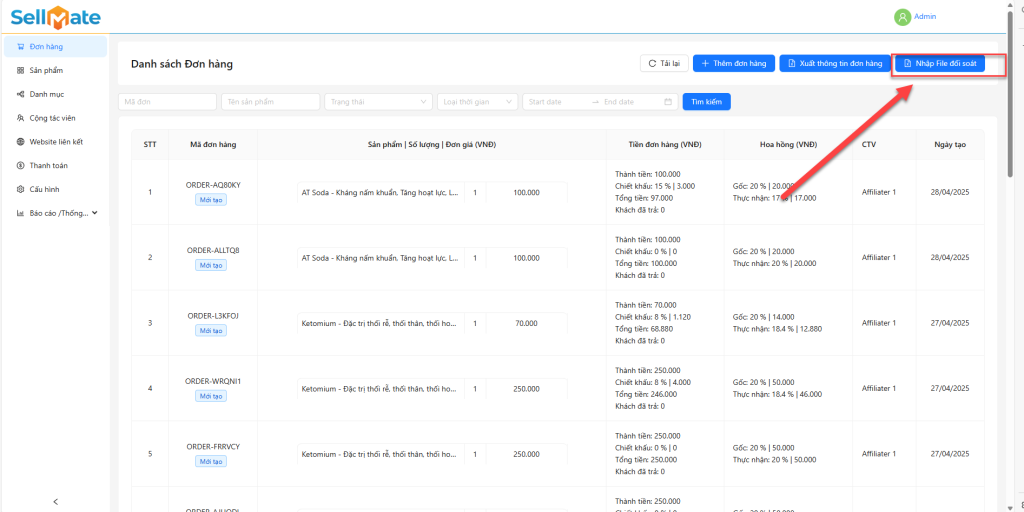
Task: Click the globe icon beside Website liên kết
Action: pos(21,141)
